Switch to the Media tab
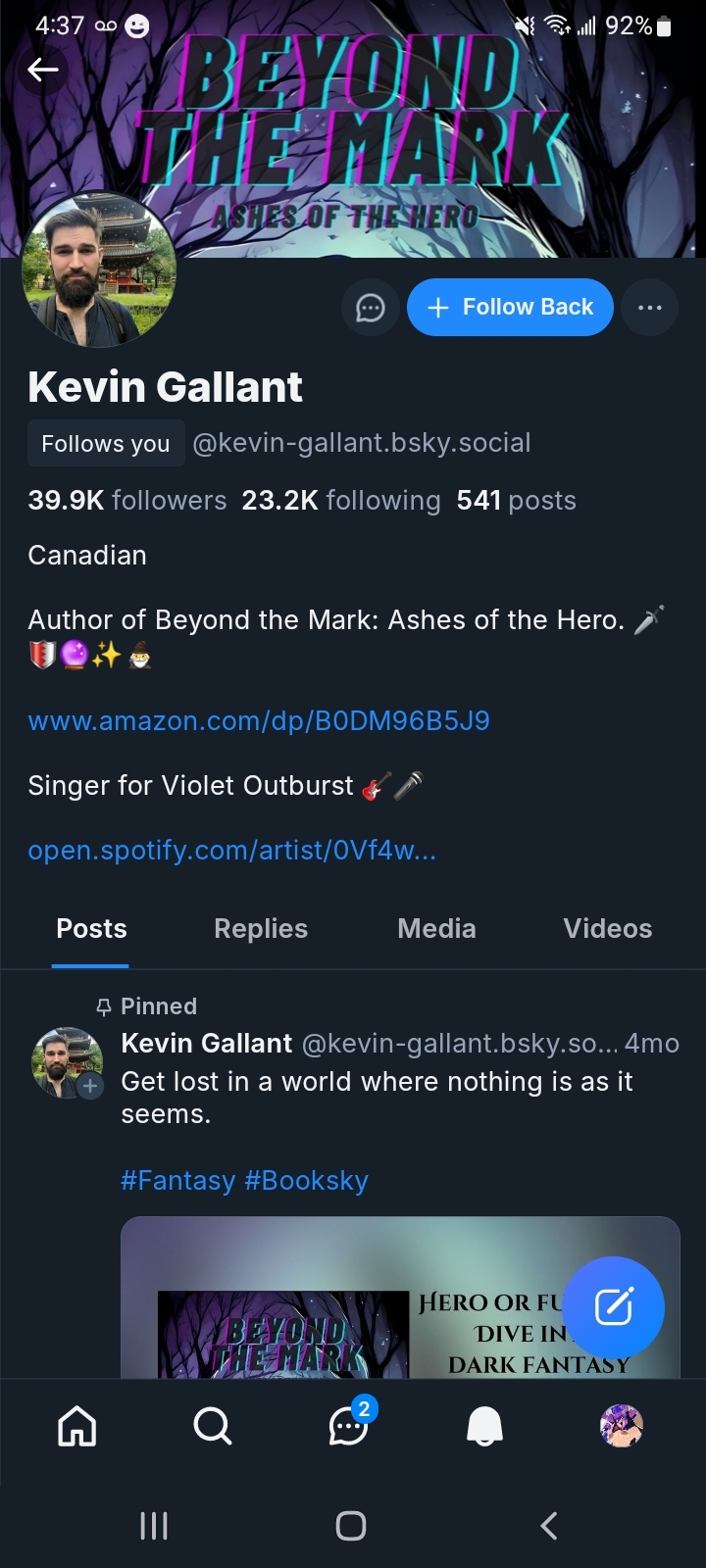706x1568 pixels. [x=436, y=929]
